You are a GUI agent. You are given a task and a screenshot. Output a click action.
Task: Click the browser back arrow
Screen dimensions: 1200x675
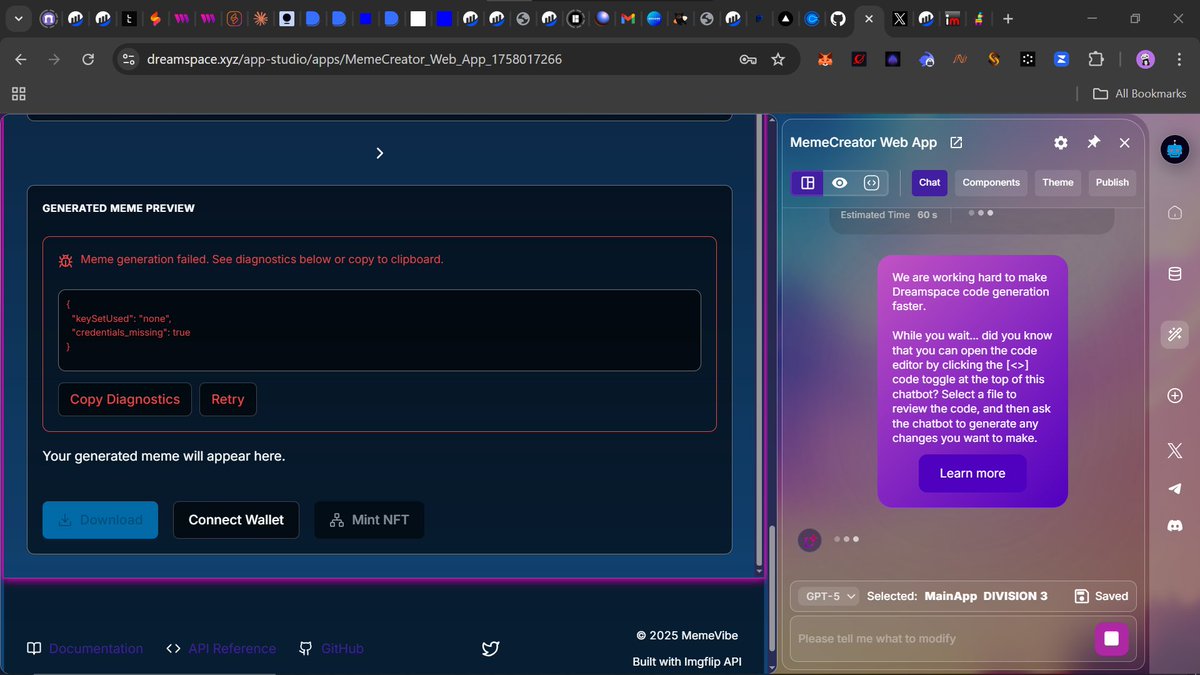pyautogui.click(x=21, y=59)
